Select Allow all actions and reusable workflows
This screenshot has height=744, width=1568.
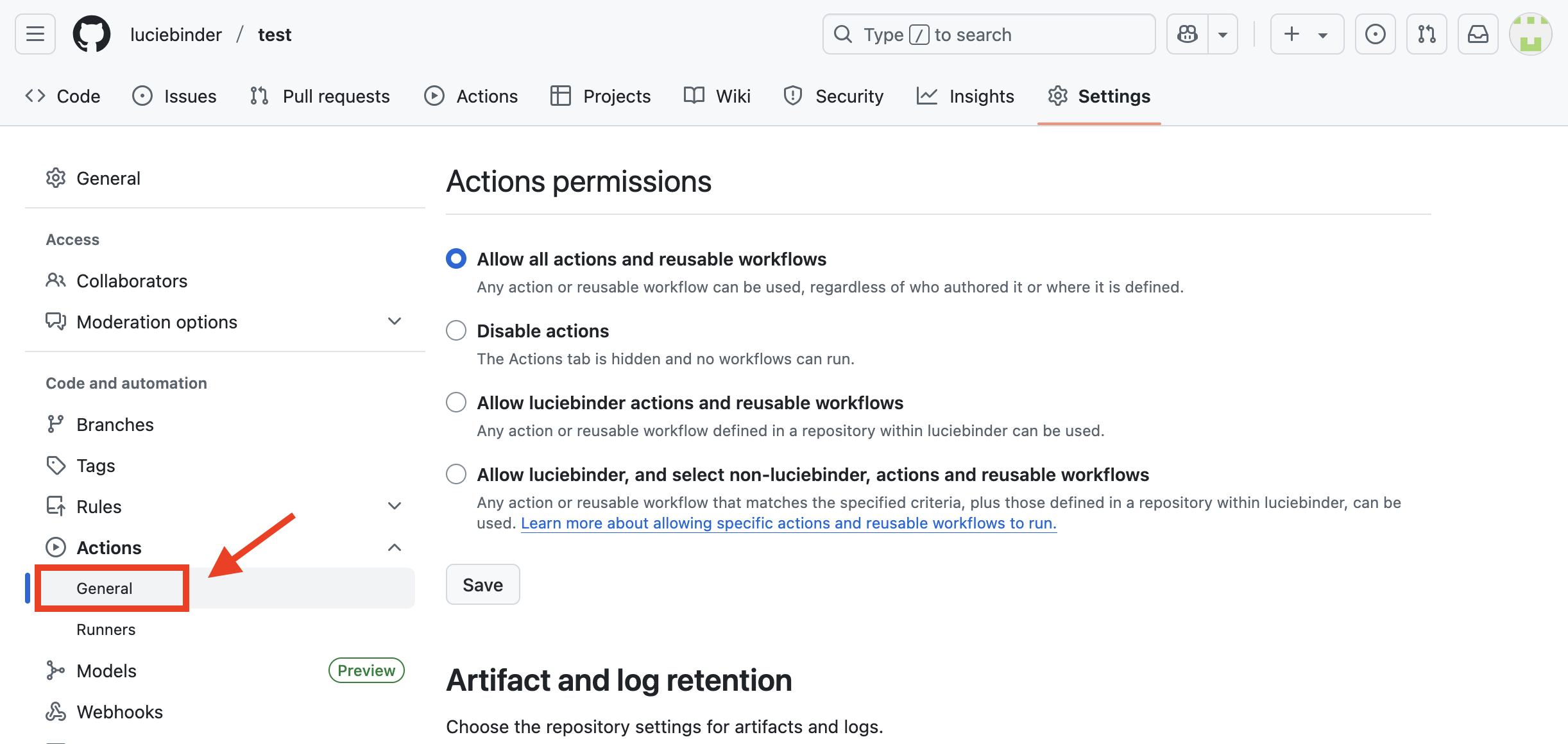coord(456,258)
